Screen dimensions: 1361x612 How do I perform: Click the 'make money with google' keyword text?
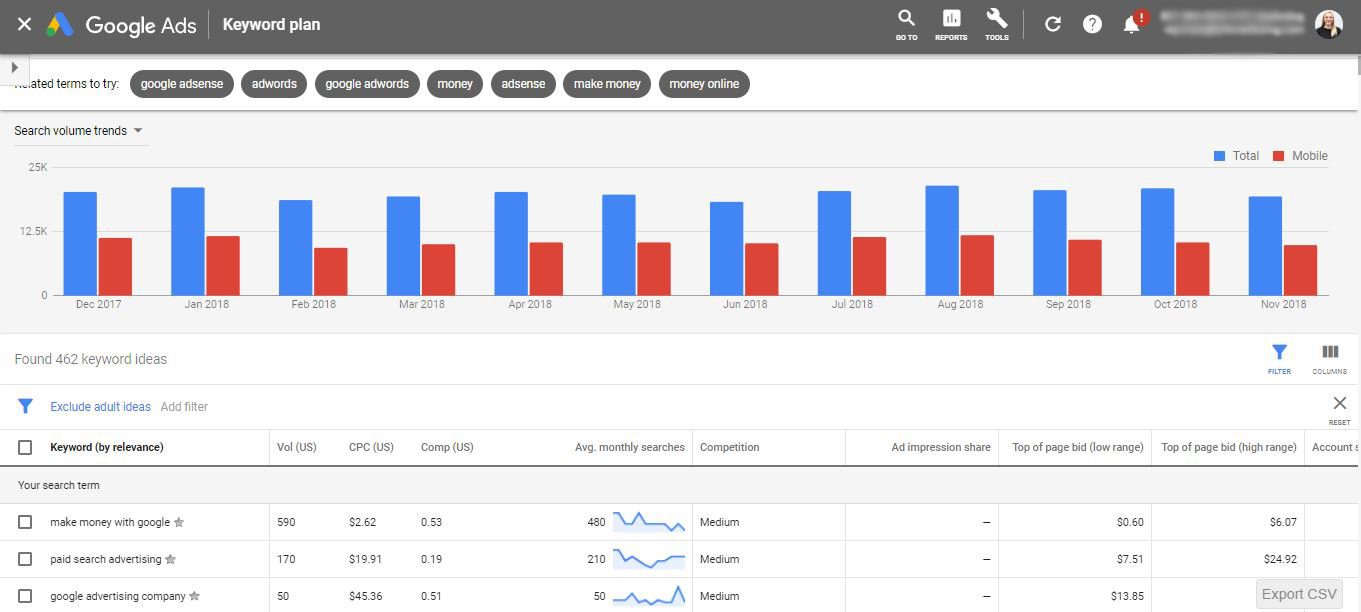point(110,522)
